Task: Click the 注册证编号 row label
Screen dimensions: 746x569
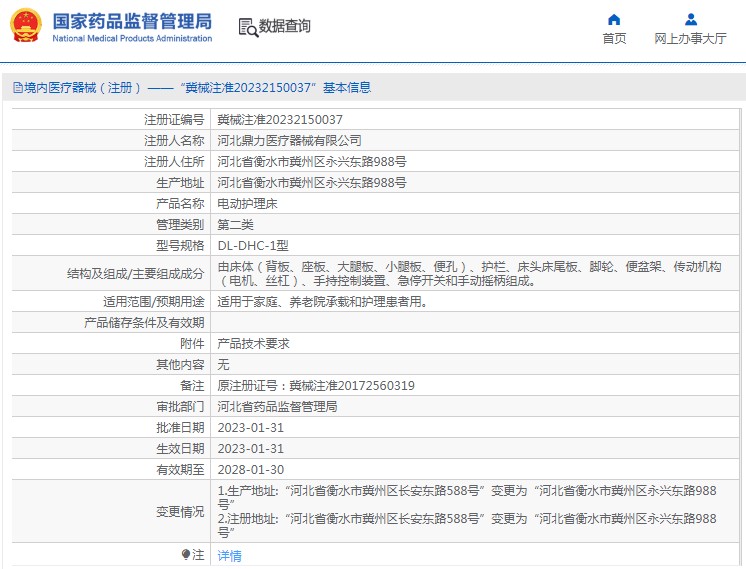Action: [x=174, y=119]
